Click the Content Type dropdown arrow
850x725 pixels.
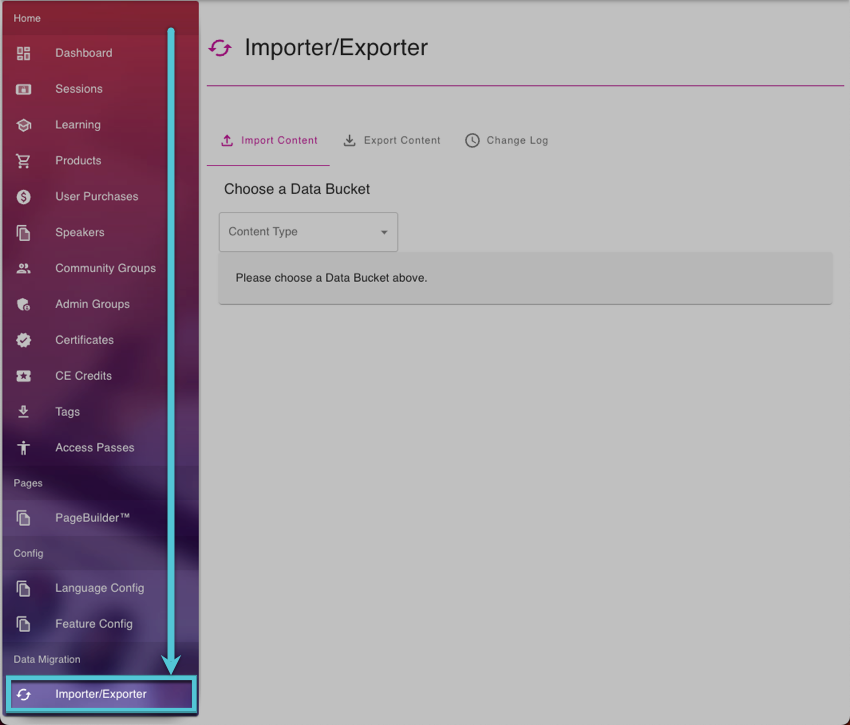tap(384, 232)
